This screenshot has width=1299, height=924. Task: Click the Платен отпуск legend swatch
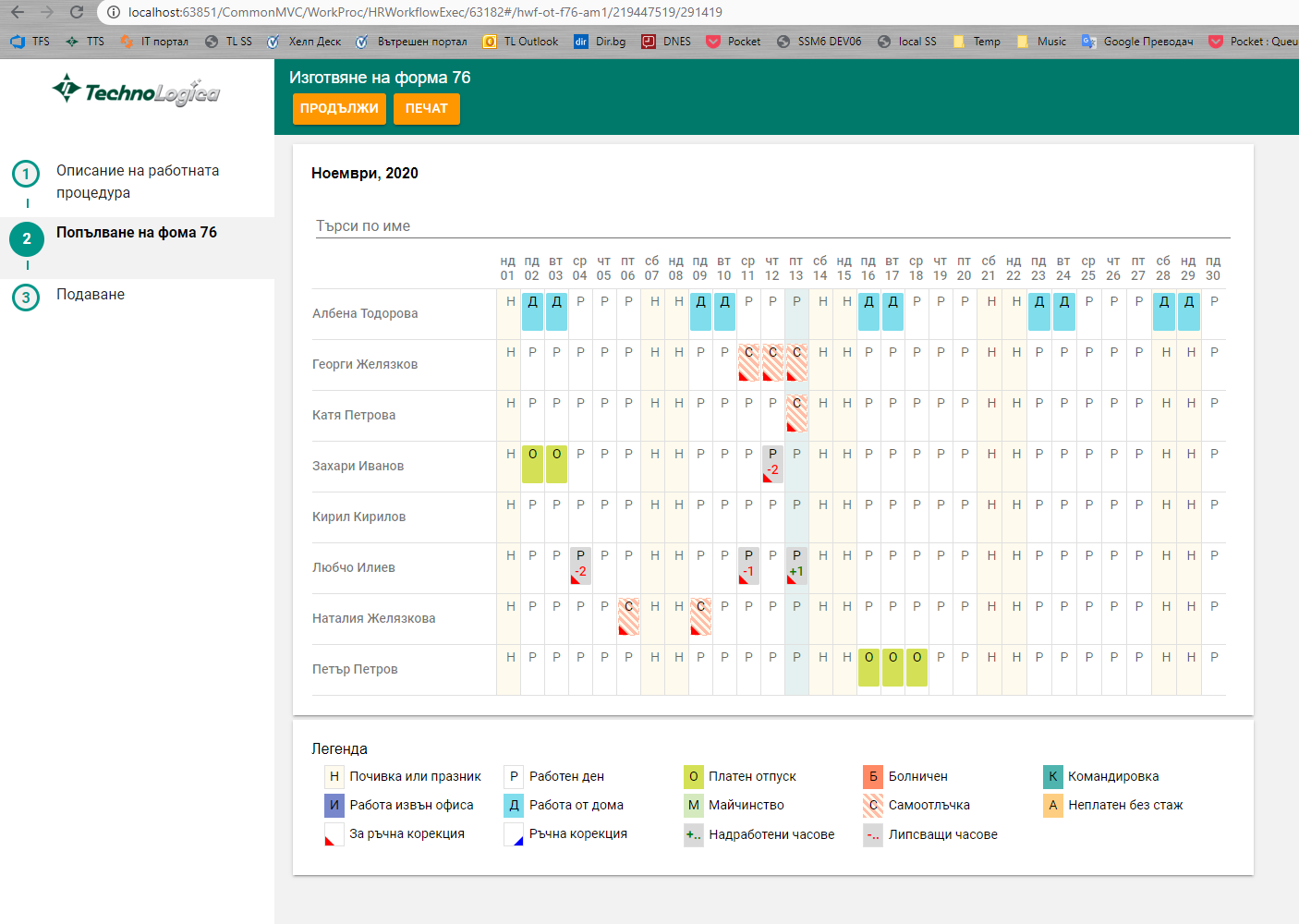pyautogui.click(x=694, y=776)
